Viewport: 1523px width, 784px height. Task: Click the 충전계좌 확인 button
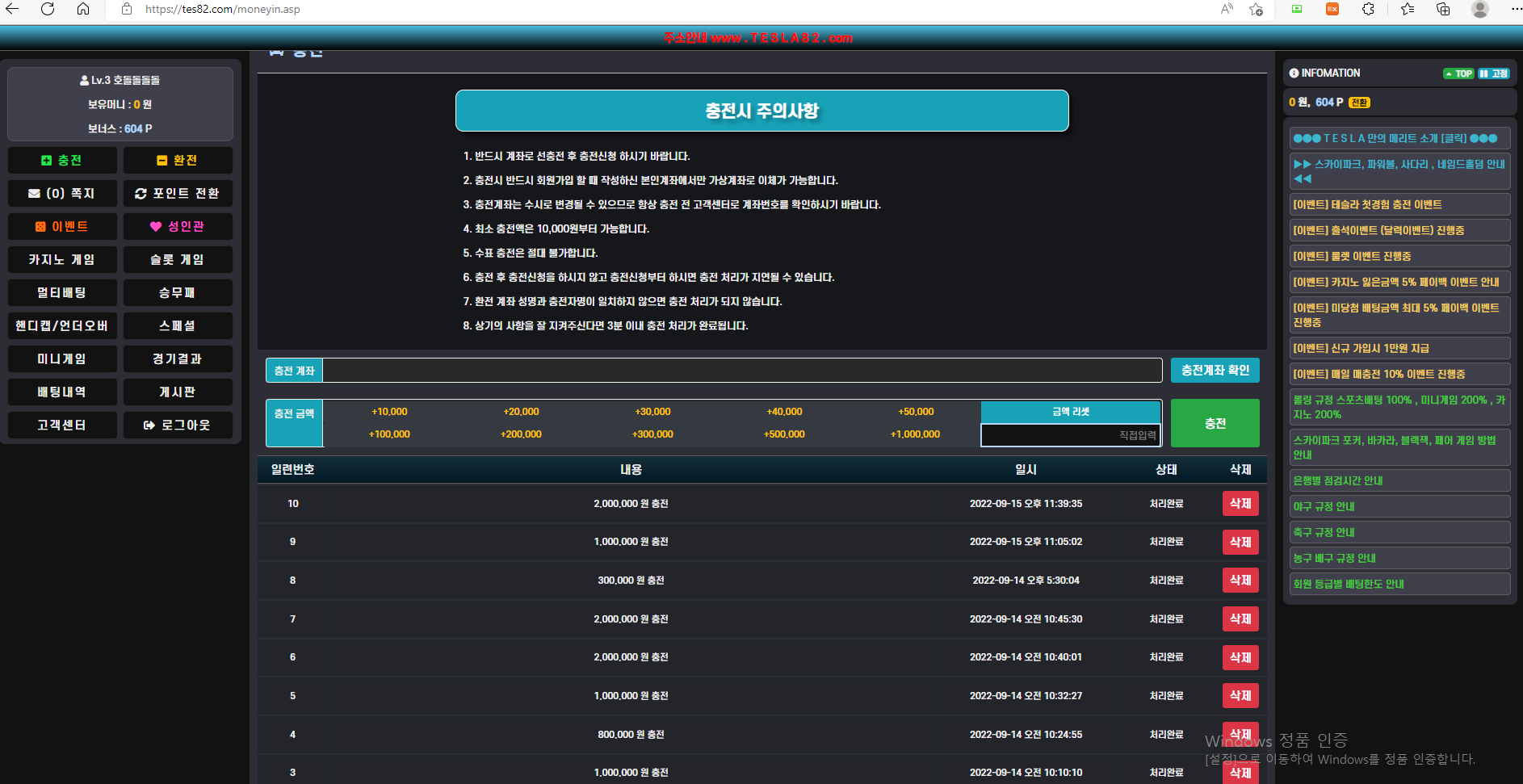(1215, 371)
